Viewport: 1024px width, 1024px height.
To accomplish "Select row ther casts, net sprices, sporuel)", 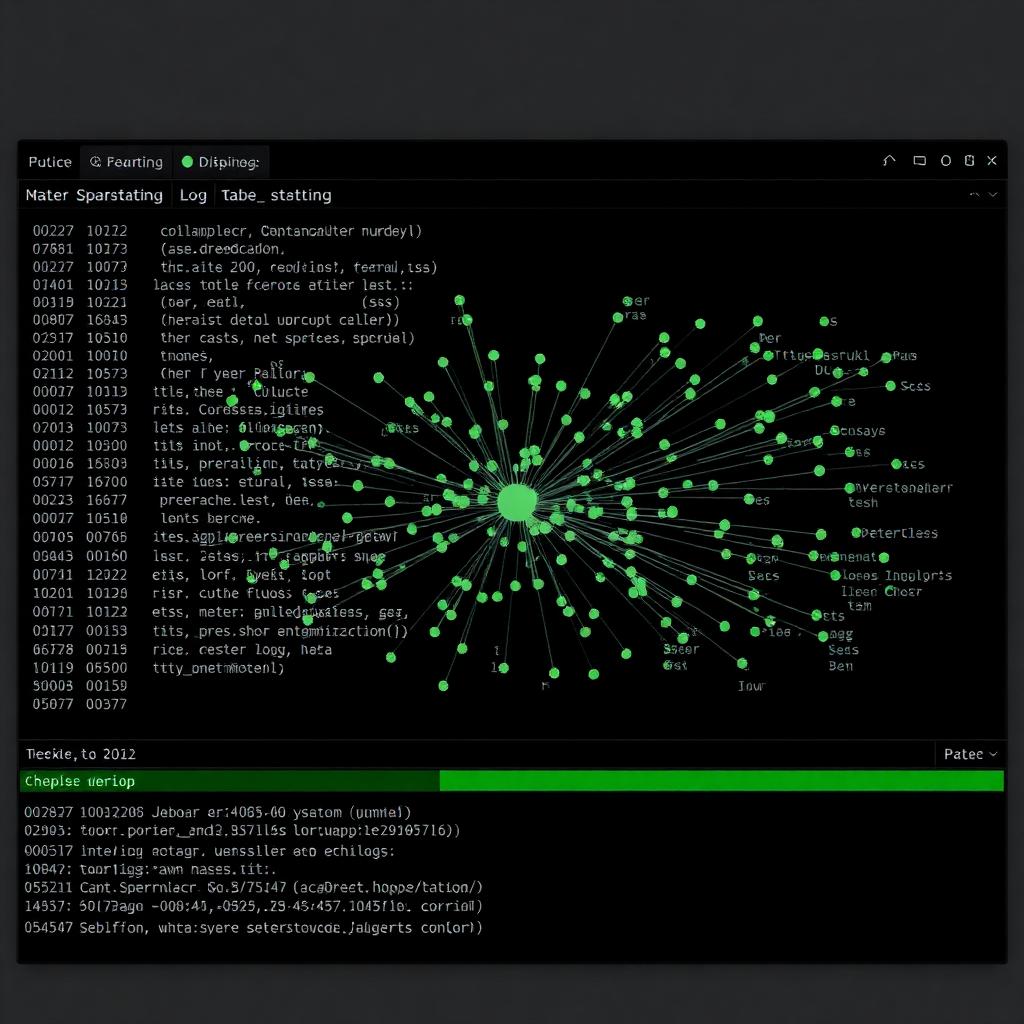I will tap(287, 338).
